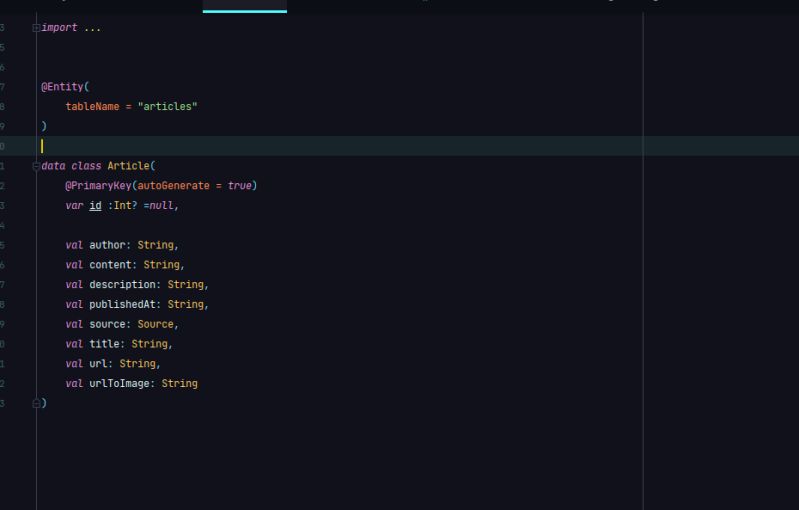Click the Source type name

155,324
